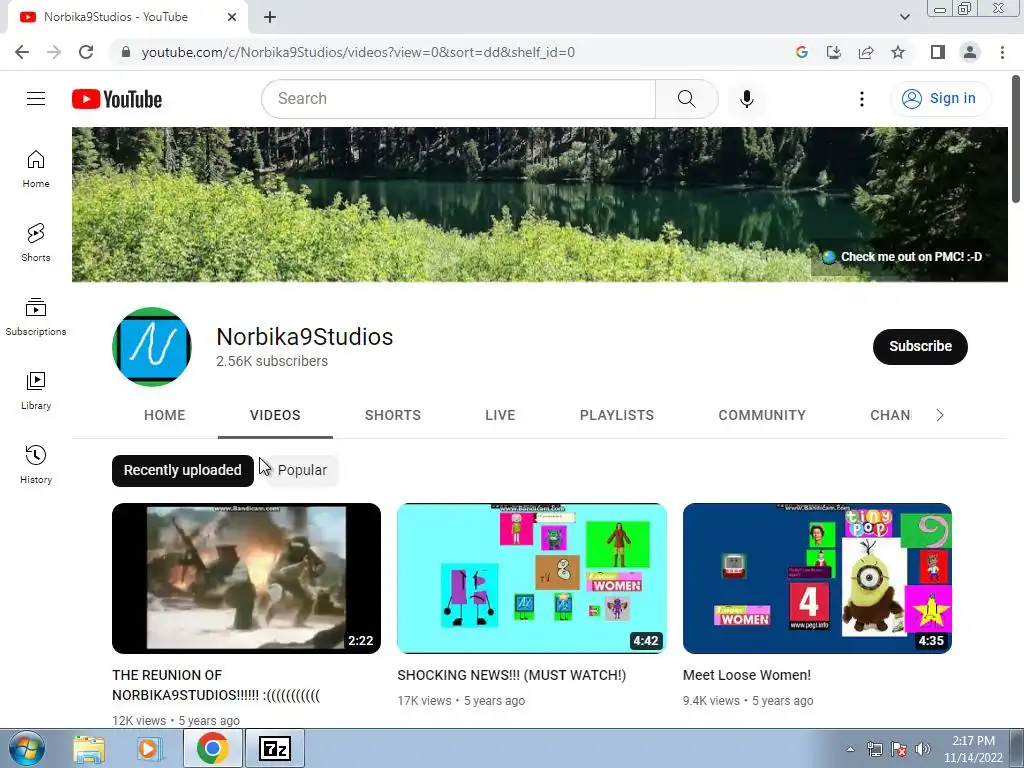The image size is (1024, 768).
Task: Activate voice search microphone
Action: pos(746,99)
